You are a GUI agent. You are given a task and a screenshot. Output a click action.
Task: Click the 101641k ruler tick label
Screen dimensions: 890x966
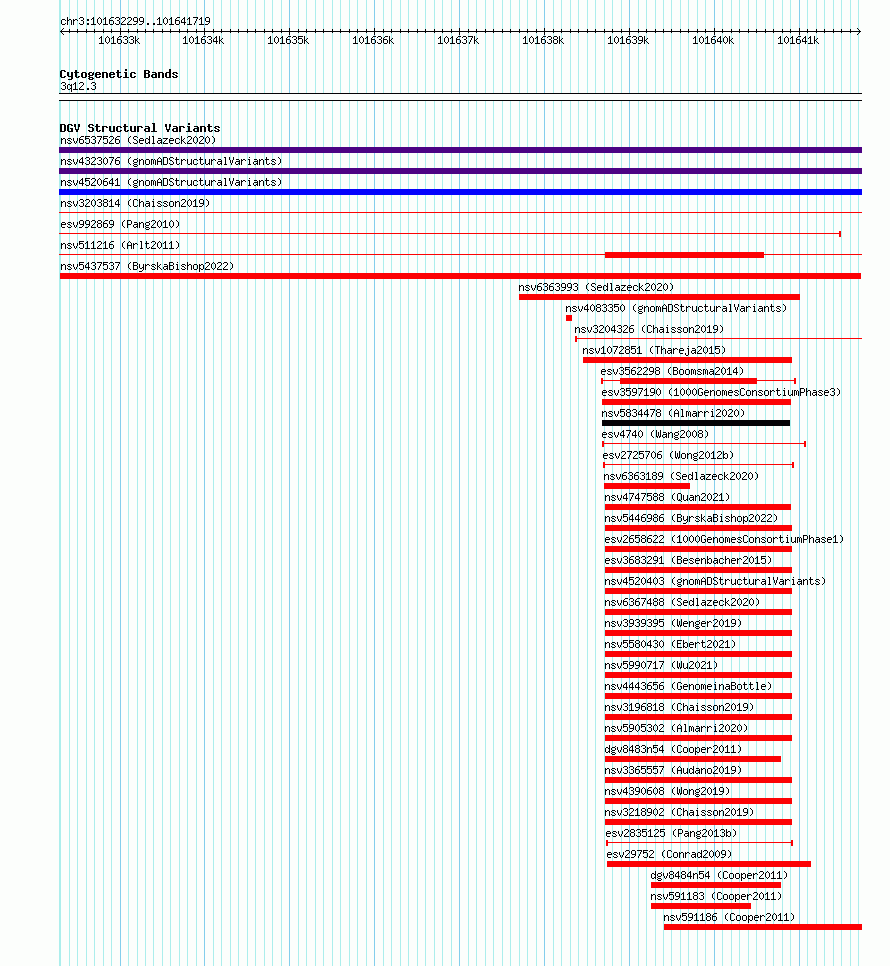click(798, 41)
